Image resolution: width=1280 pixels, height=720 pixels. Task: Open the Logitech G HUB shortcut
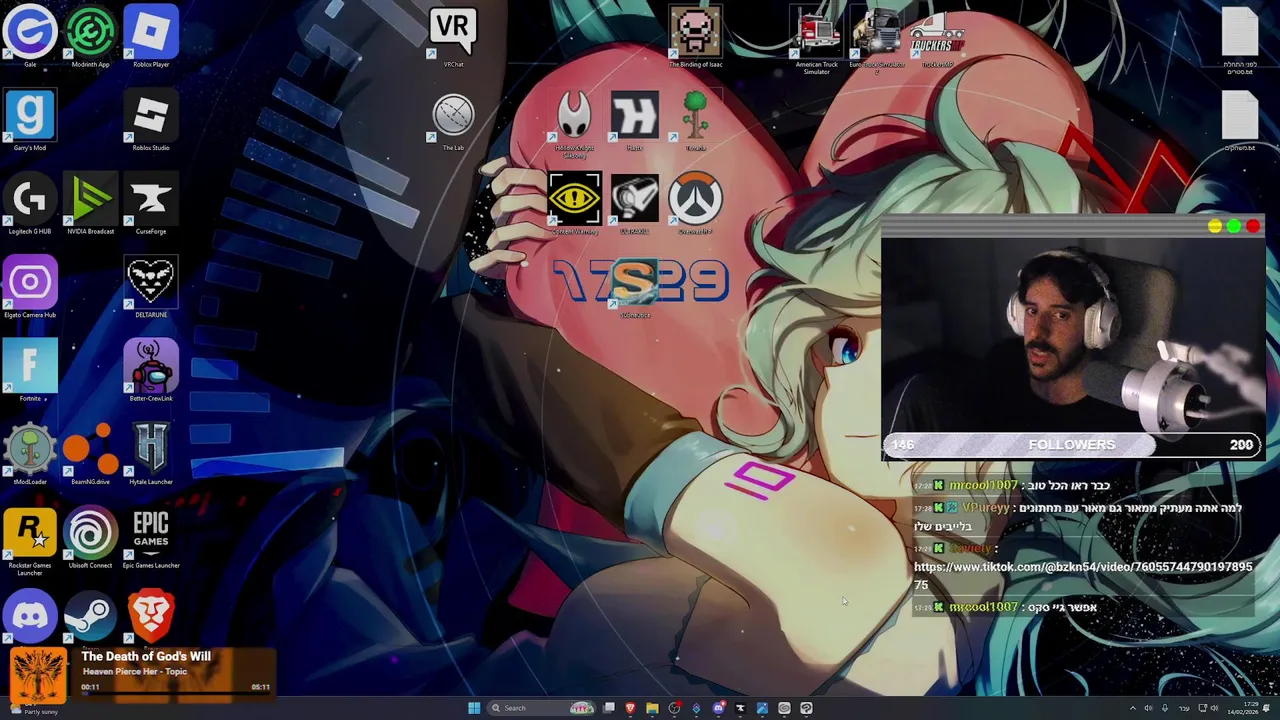[x=30, y=203]
